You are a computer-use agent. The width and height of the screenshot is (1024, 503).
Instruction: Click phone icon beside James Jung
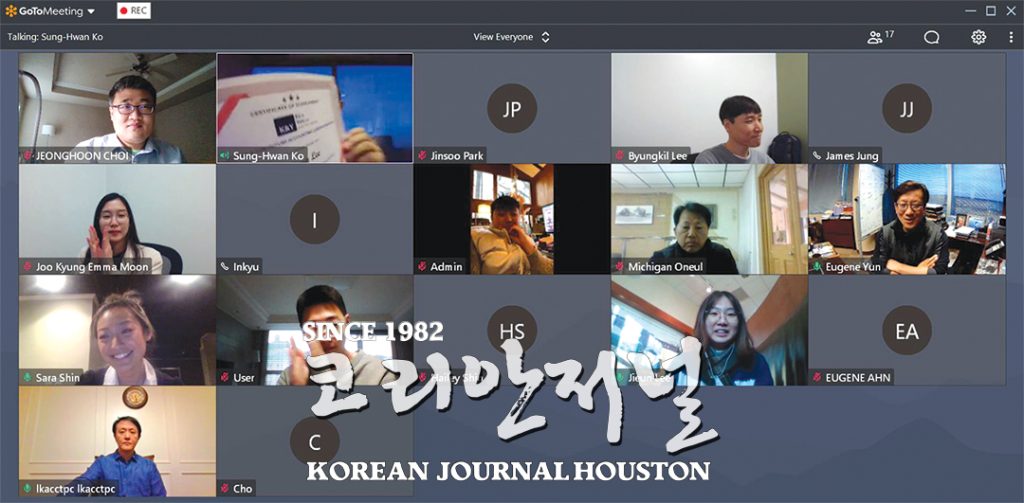click(x=817, y=156)
